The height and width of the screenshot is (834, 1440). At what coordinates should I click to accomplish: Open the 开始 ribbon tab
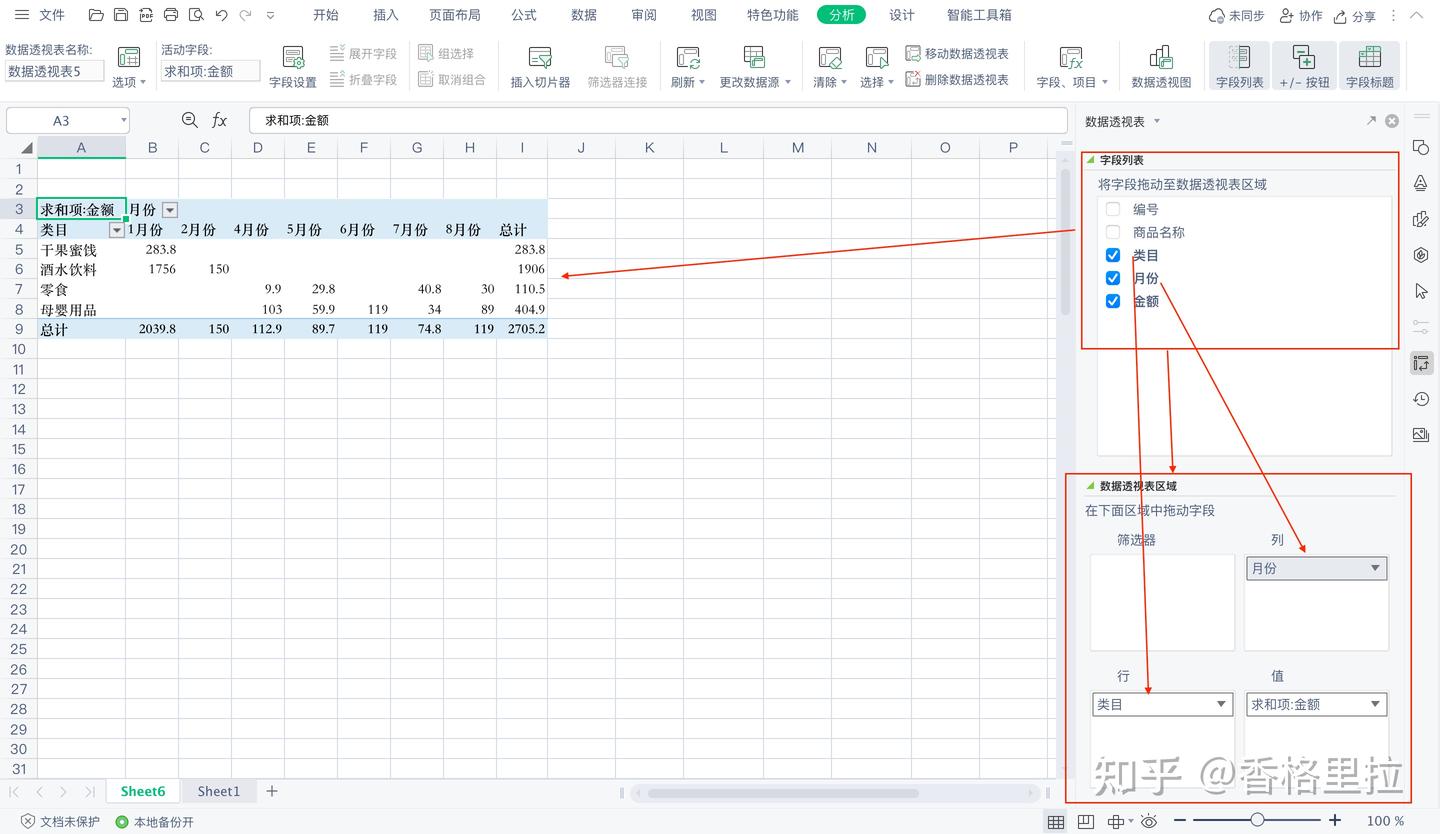click(326, 15)
